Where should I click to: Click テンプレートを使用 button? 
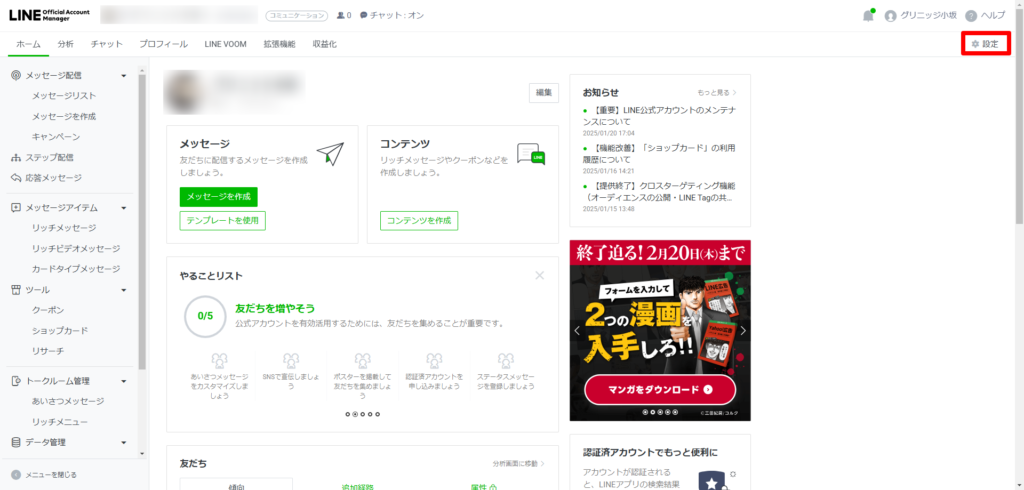tap(223, 221)
